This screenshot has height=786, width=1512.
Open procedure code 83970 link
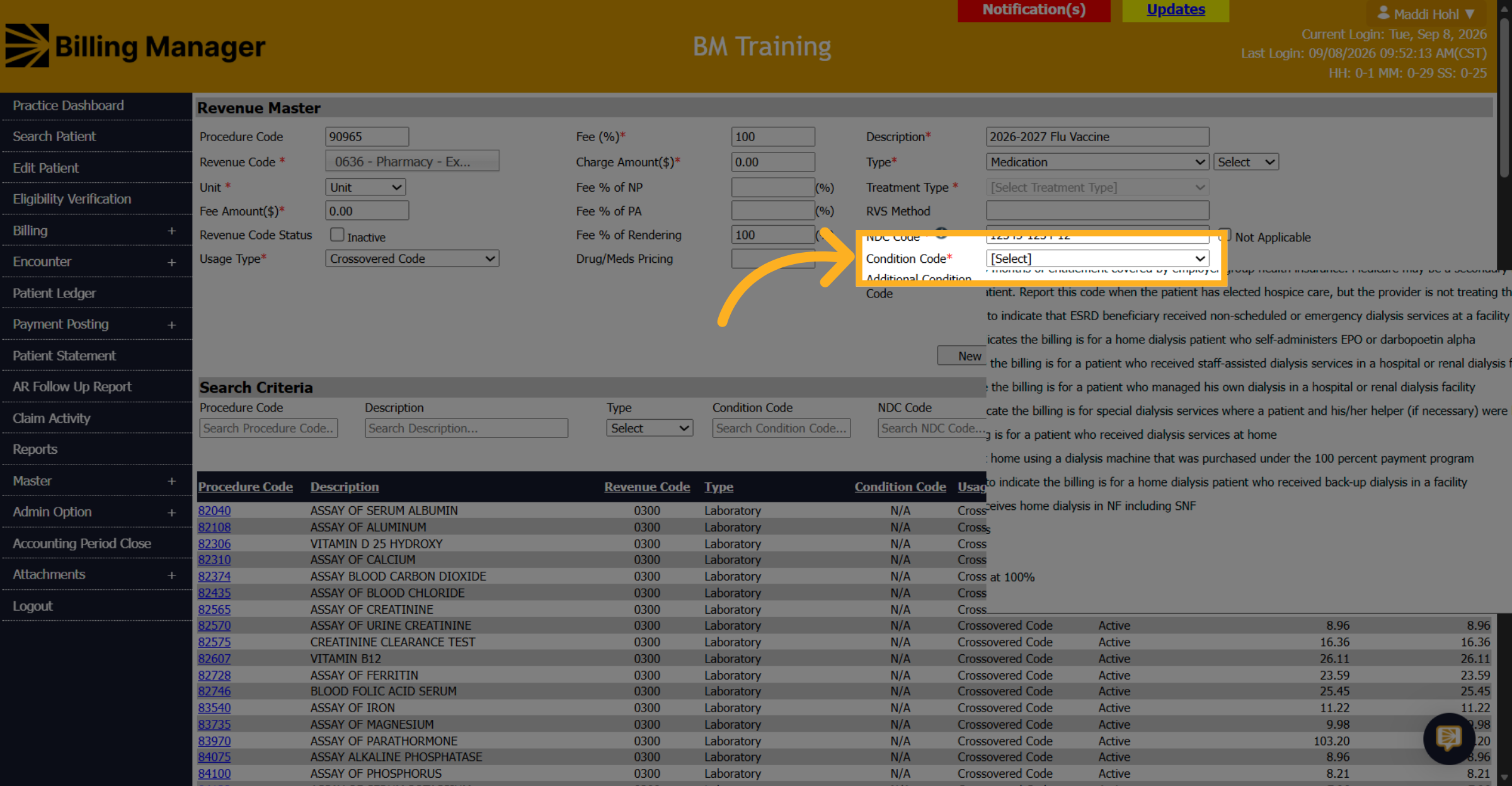pyautogui.click(x=214, y=741)
